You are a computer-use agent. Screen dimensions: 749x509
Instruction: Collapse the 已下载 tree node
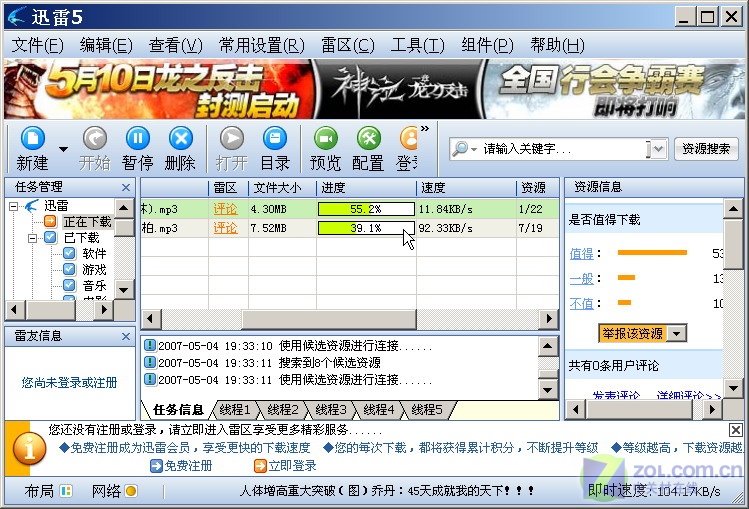click(32, 238)
